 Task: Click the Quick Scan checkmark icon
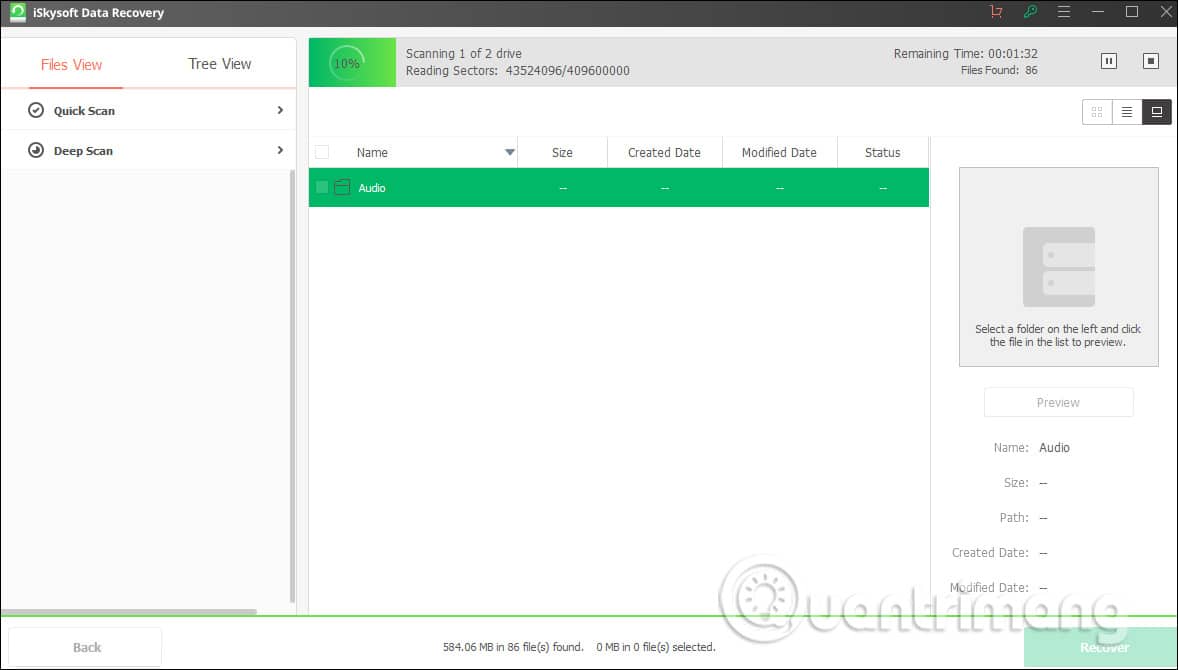[36, 110]
